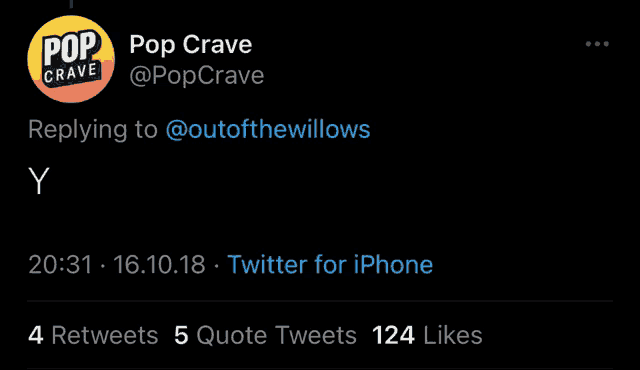Open the Twitter for iPhone source link
Screen dimensions: 640x370
330,264
